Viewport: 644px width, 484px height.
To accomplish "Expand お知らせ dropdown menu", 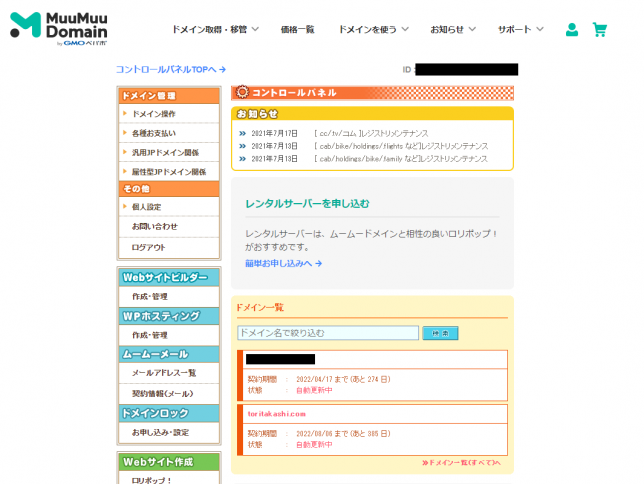I will [453, 30].
